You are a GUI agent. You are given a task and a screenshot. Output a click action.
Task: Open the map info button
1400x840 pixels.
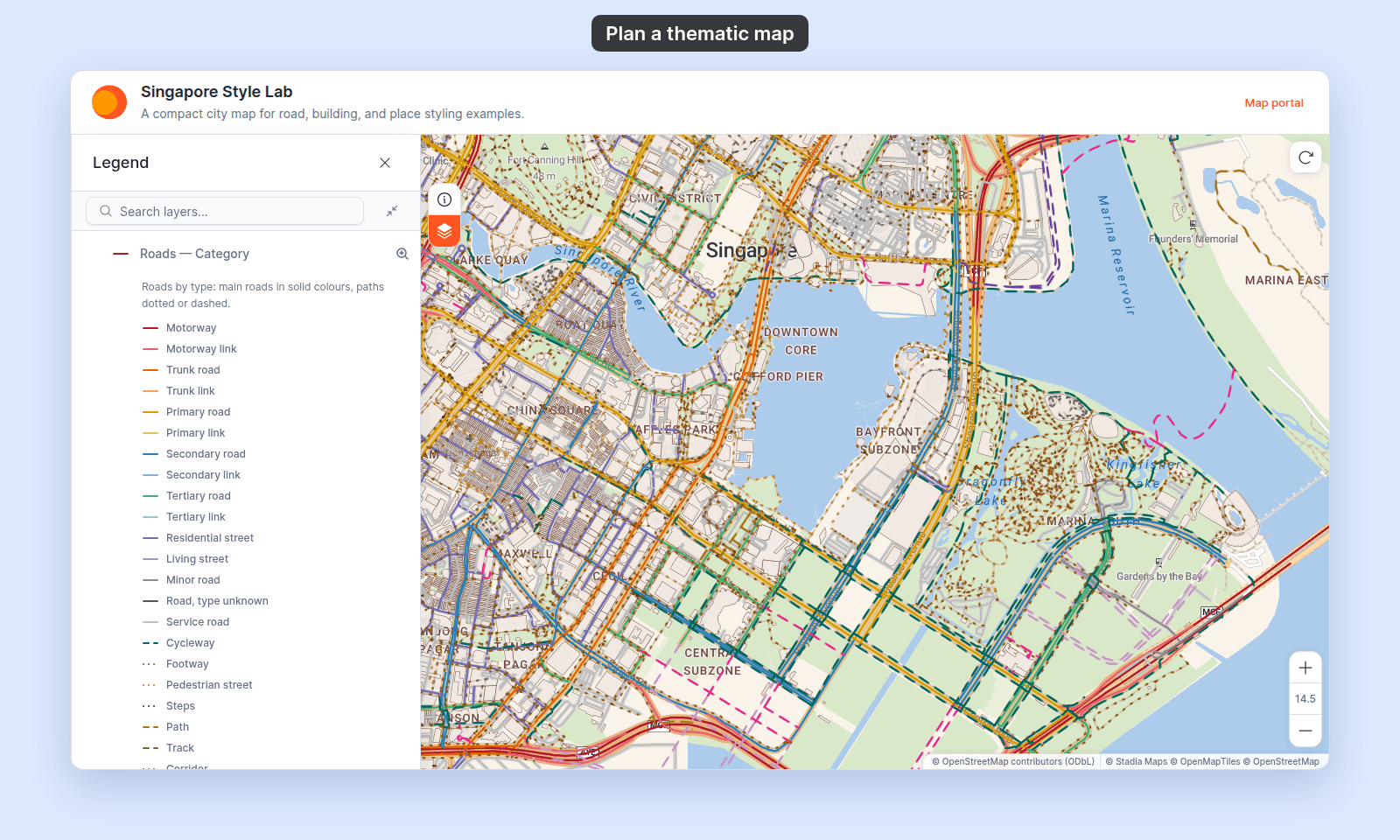click(x=444, y=199)
